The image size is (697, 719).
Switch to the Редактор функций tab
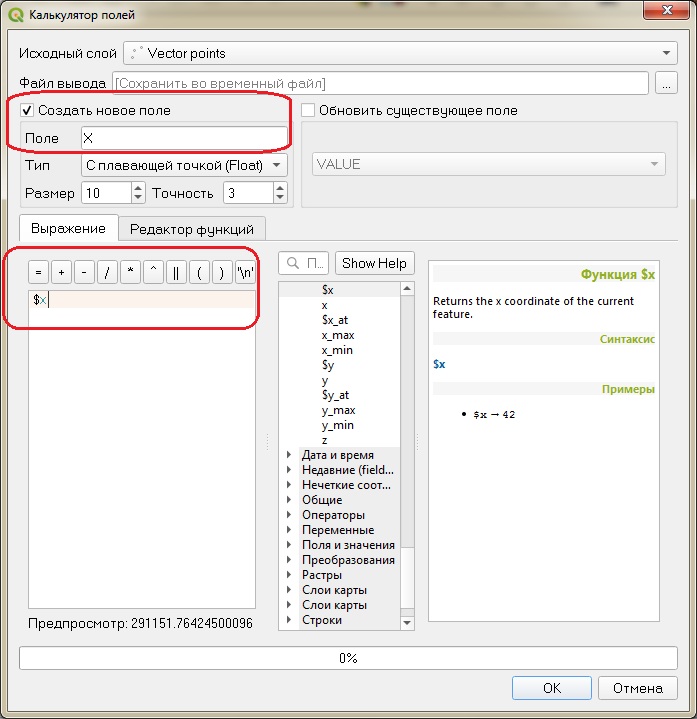click(192, 229)
